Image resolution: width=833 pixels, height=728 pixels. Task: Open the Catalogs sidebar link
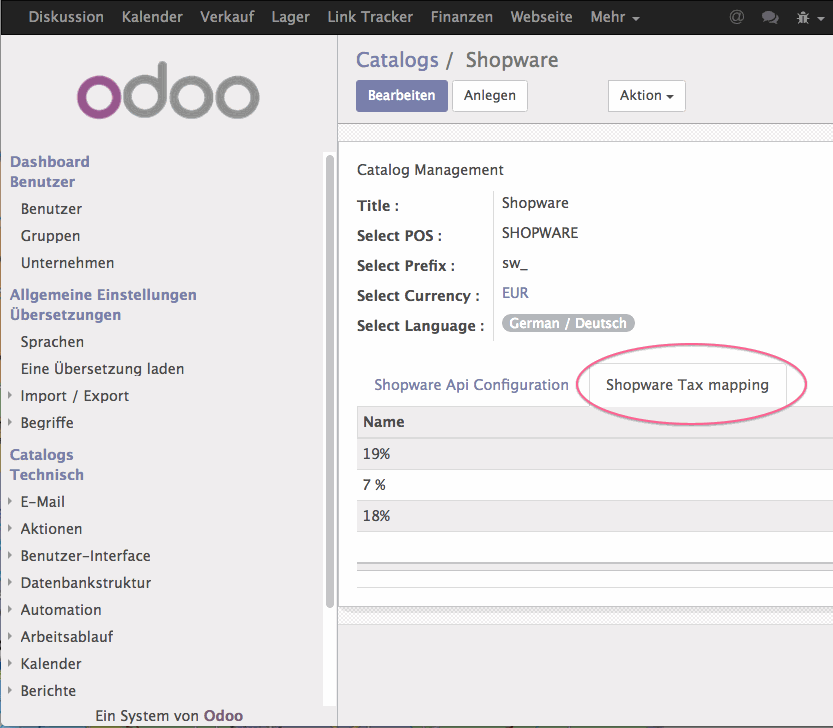(41, 455)
